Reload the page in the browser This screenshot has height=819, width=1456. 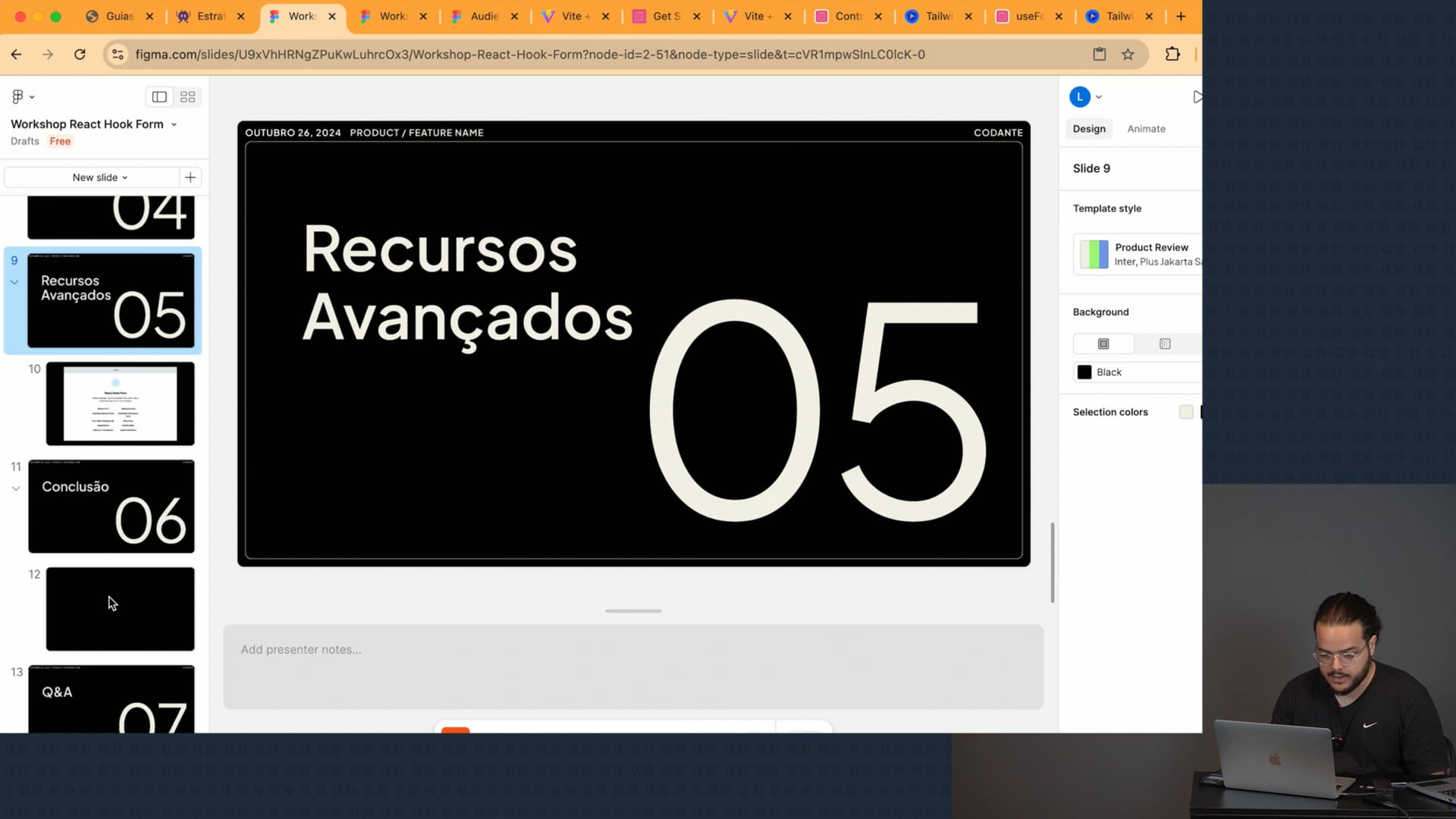point(80,55)
